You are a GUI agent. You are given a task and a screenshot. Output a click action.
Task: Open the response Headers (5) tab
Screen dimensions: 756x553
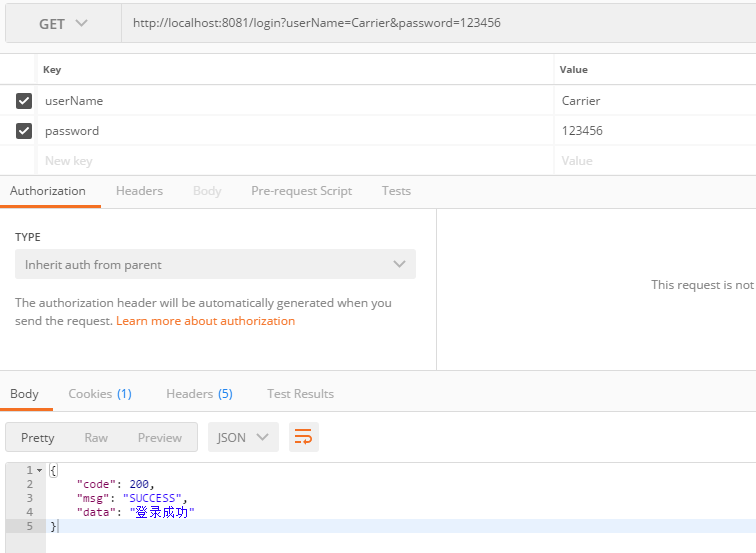(x=199, y=394)
